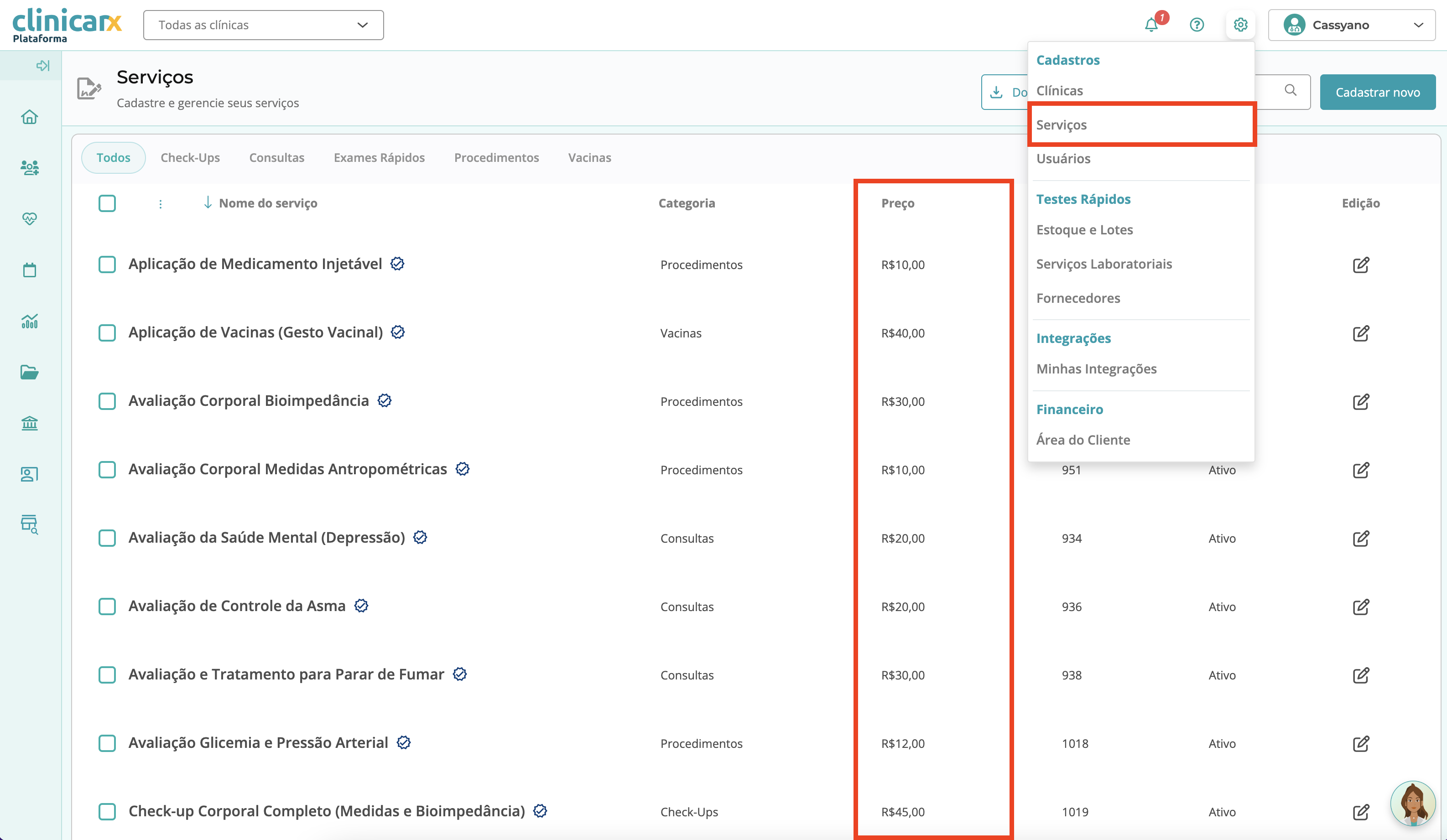1447x840 pixels.
Task: Click the help question mark icon
Action: click(x=1197, y=25)
